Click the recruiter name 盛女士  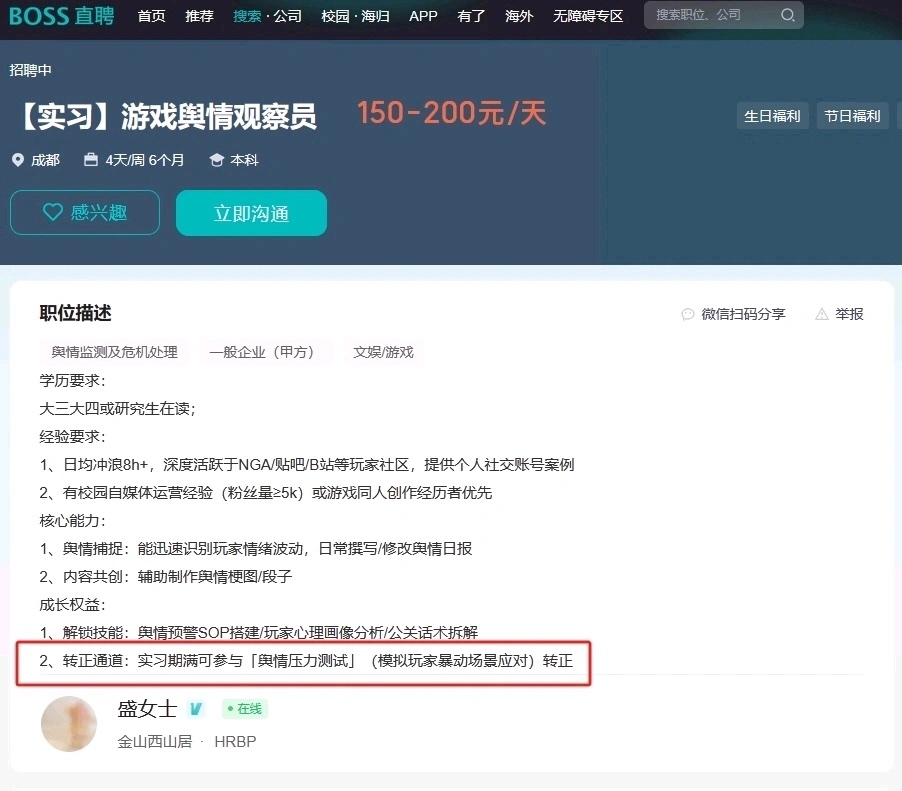pos(147,709)
